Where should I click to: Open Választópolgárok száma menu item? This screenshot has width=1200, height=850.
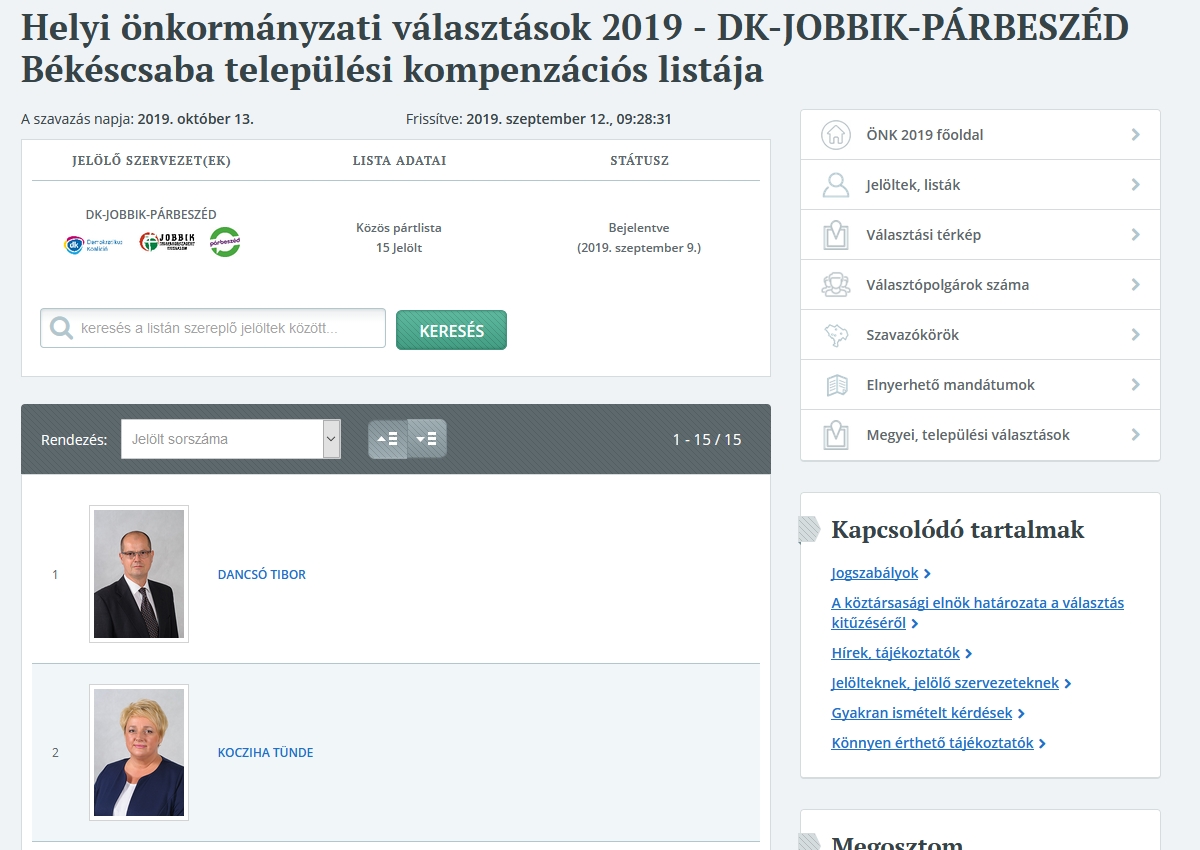tap(980, 285)
